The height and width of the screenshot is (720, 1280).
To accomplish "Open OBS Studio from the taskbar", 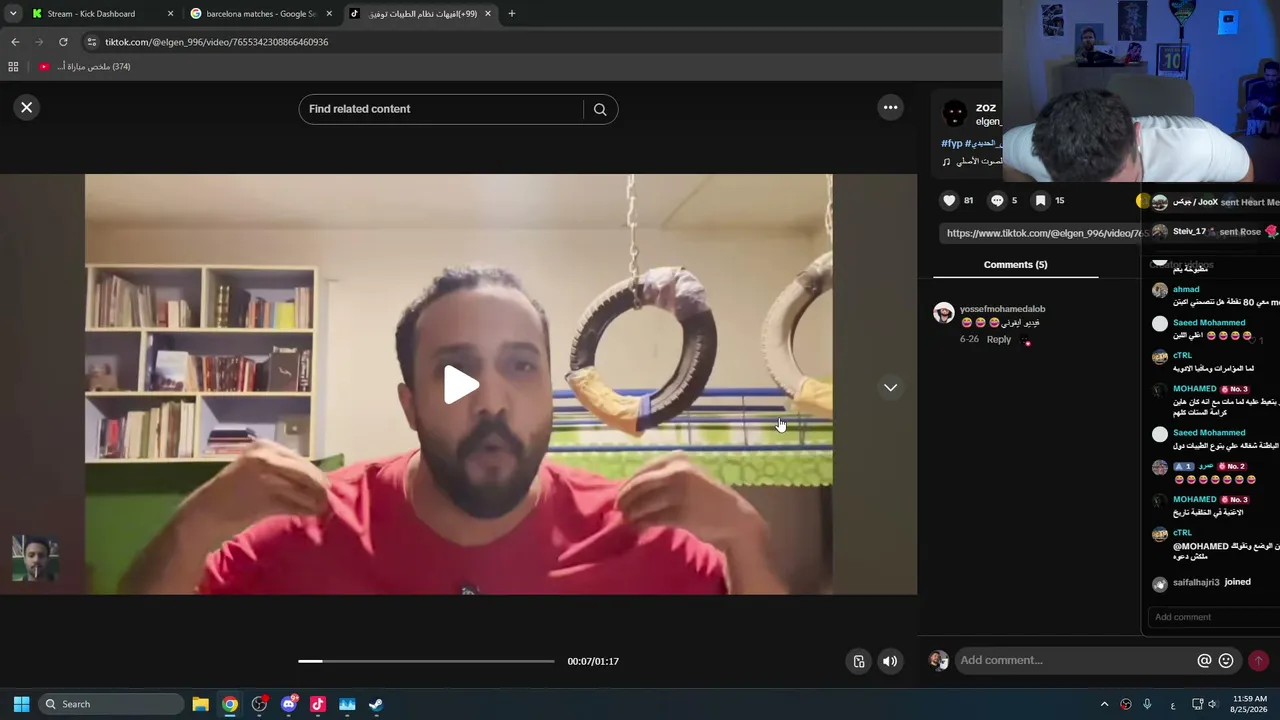I will 259,704.
